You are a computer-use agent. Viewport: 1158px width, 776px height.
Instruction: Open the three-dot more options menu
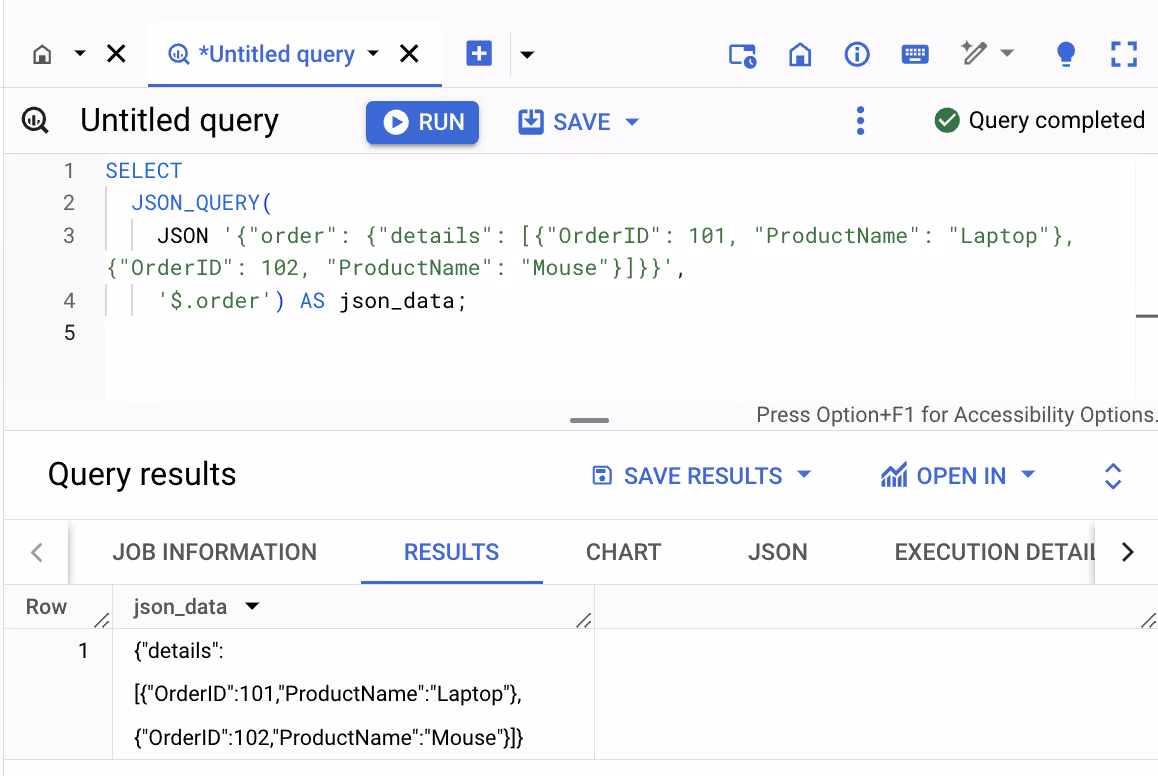coord(860,120)
